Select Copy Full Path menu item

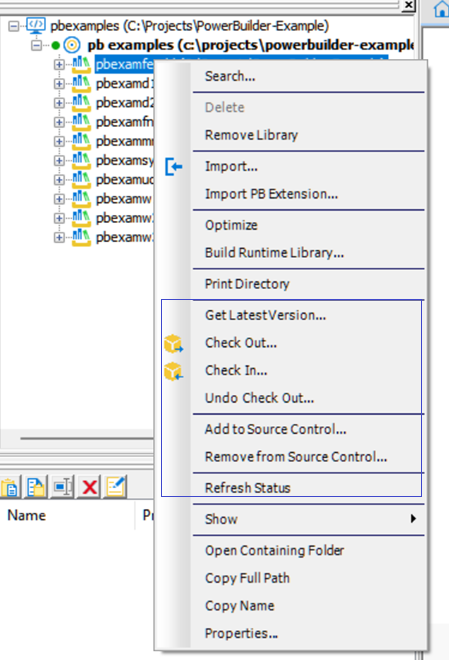tap(247, 578)
